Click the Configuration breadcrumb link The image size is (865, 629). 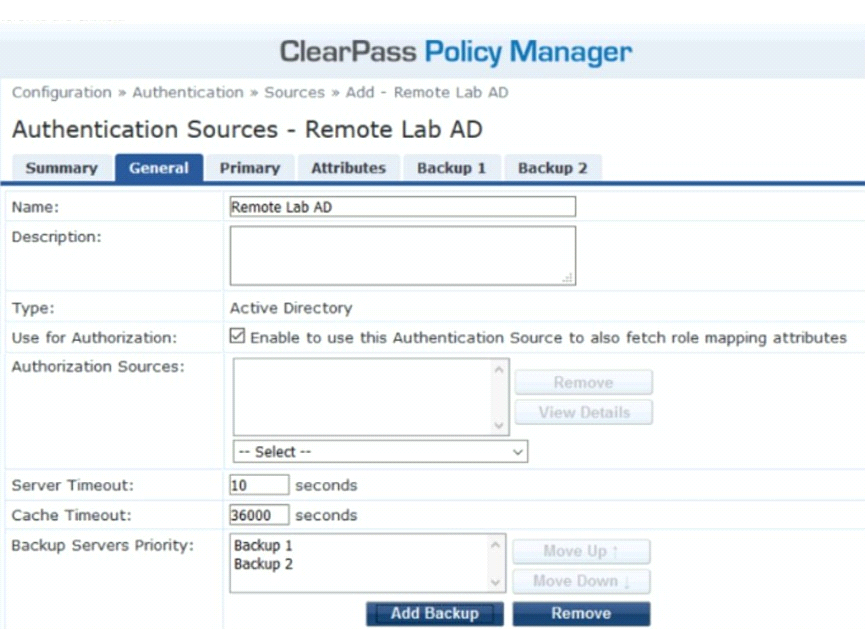[62, 92]
